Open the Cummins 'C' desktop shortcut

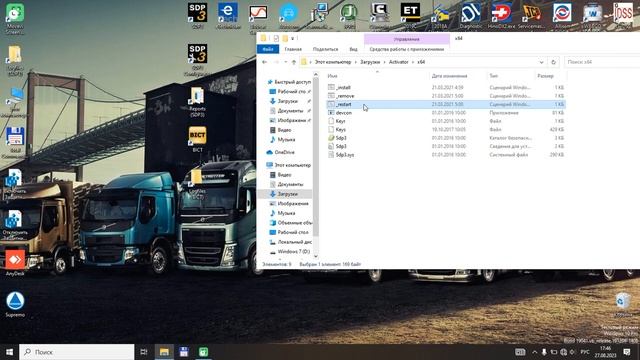tap(380, 16)
